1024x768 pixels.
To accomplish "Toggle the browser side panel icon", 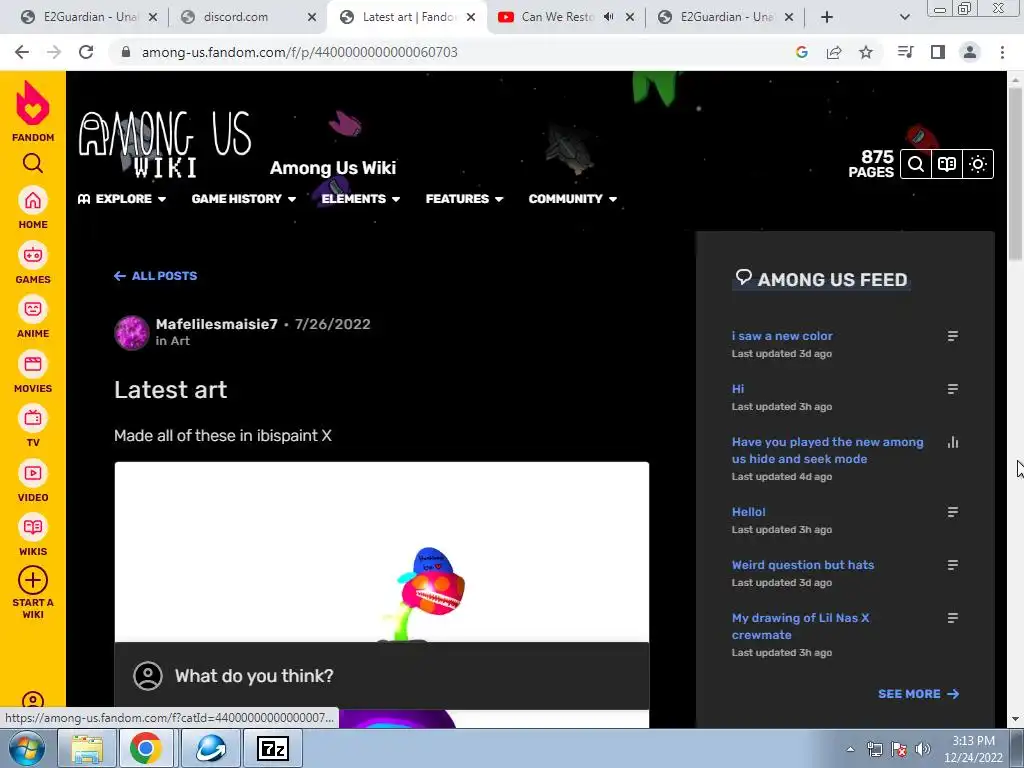I will coord(938,52).
